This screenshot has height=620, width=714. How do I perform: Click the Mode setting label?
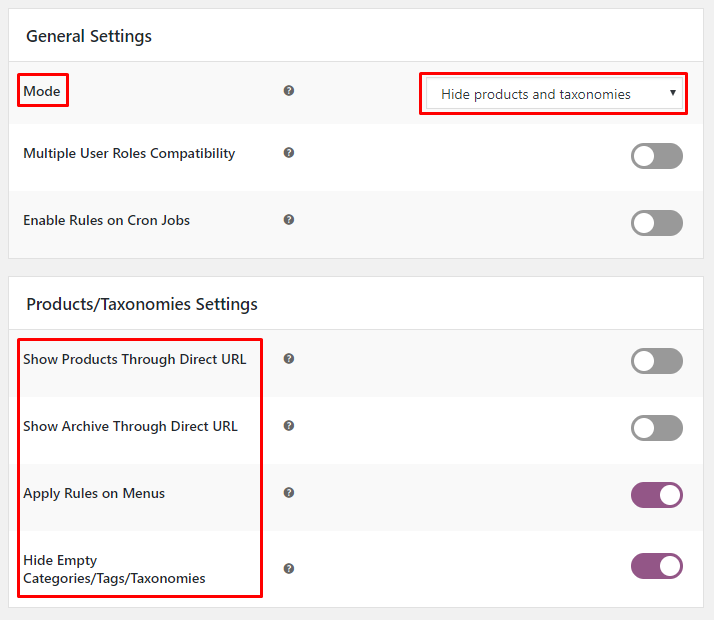[x=42, y=91]
